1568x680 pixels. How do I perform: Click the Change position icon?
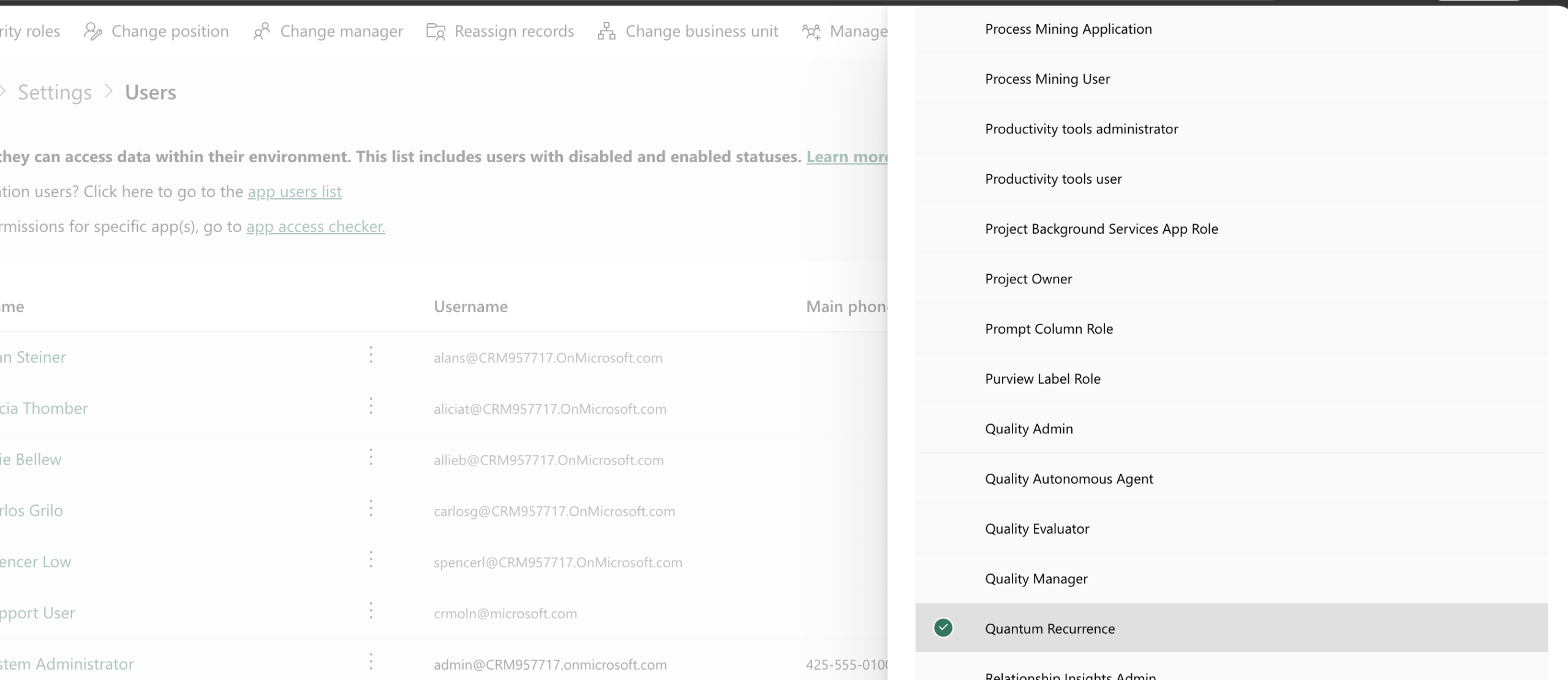coord(92,31)
